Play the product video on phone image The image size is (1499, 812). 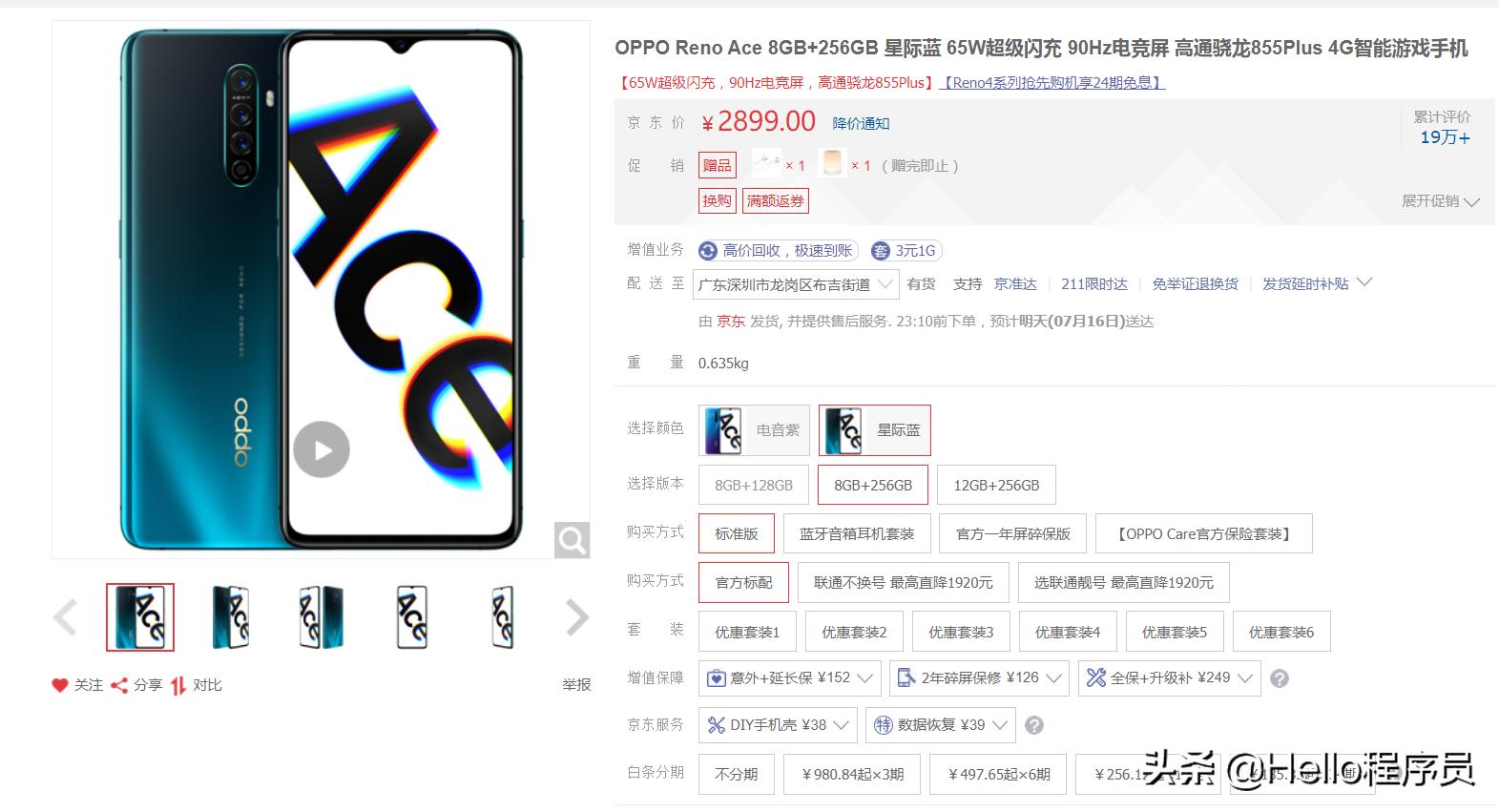(321, 449)
